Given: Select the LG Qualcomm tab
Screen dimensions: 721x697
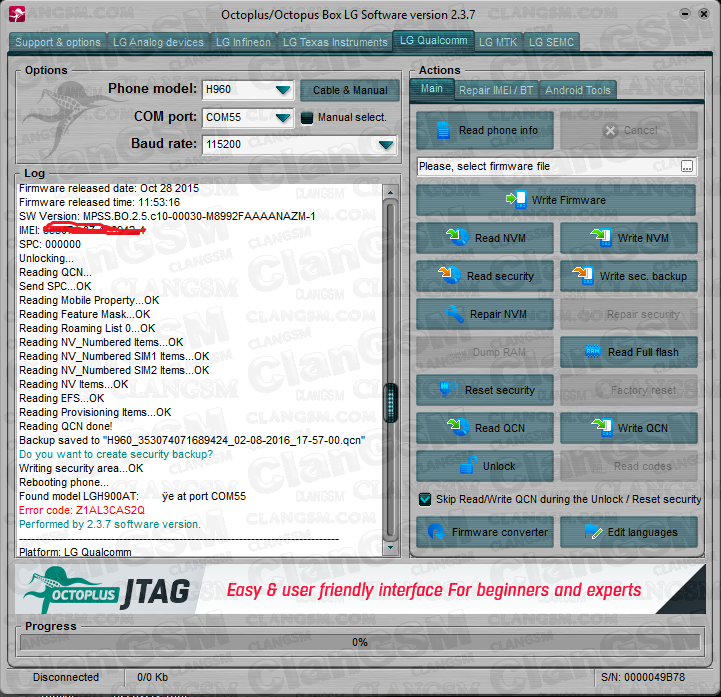Looking at the screenshot, I should point(433,41).
